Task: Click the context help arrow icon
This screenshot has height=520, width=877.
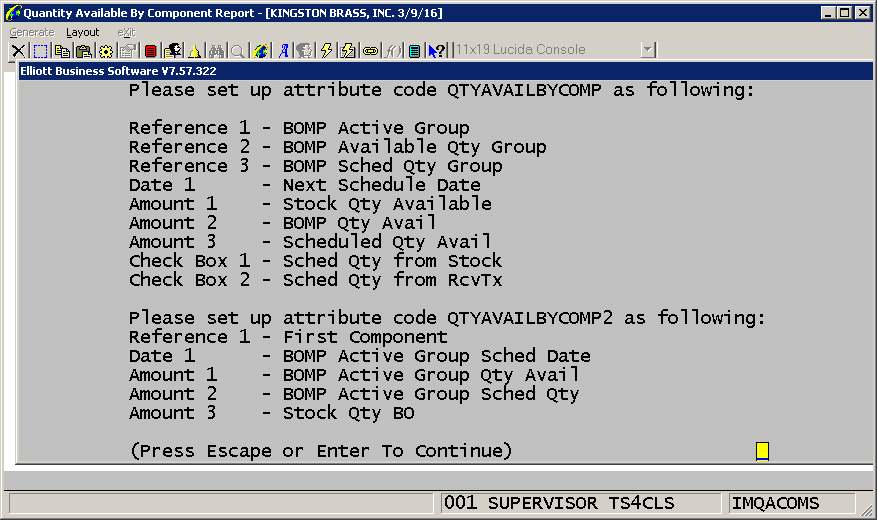Action: [436, 50]
